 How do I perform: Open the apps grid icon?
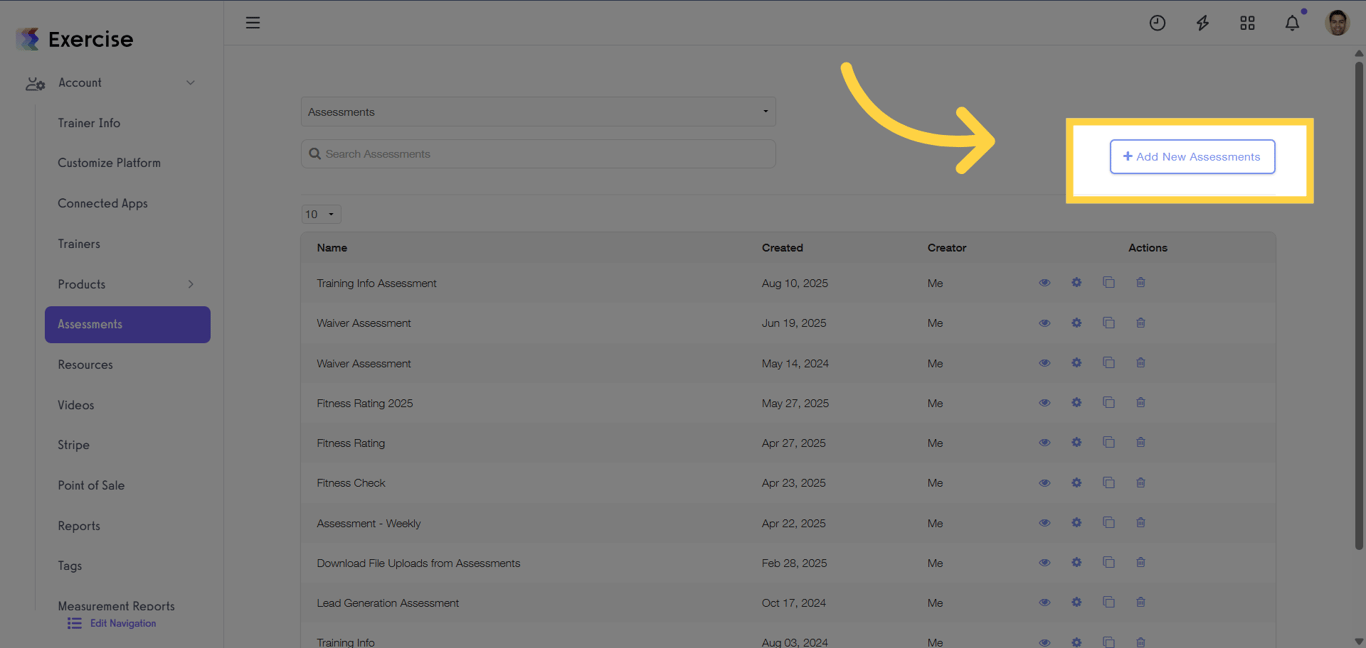click(x=1247, y=22)
